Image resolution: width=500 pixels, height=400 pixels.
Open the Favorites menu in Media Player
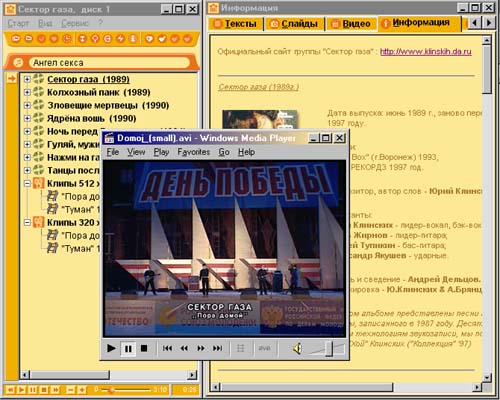click(x=194, y=152)
